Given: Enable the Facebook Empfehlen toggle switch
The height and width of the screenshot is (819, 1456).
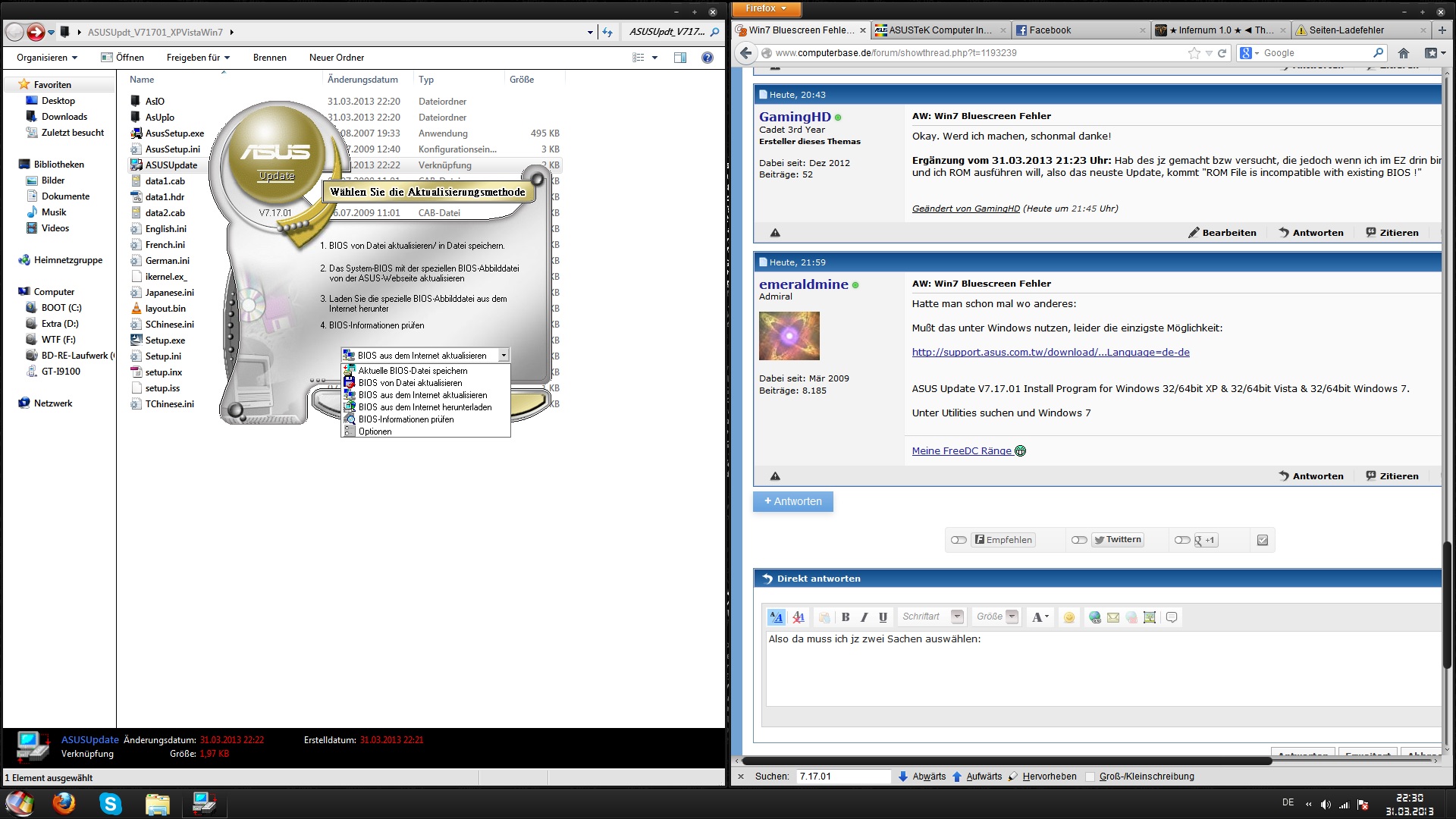Looking at the screenshot, I should [959, 540].
